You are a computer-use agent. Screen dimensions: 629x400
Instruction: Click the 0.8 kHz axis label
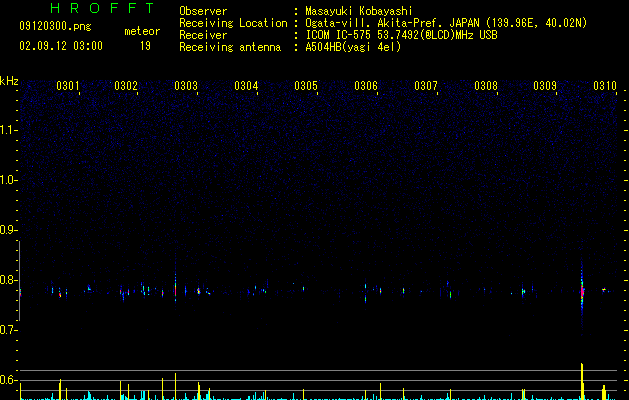point(8,280)
